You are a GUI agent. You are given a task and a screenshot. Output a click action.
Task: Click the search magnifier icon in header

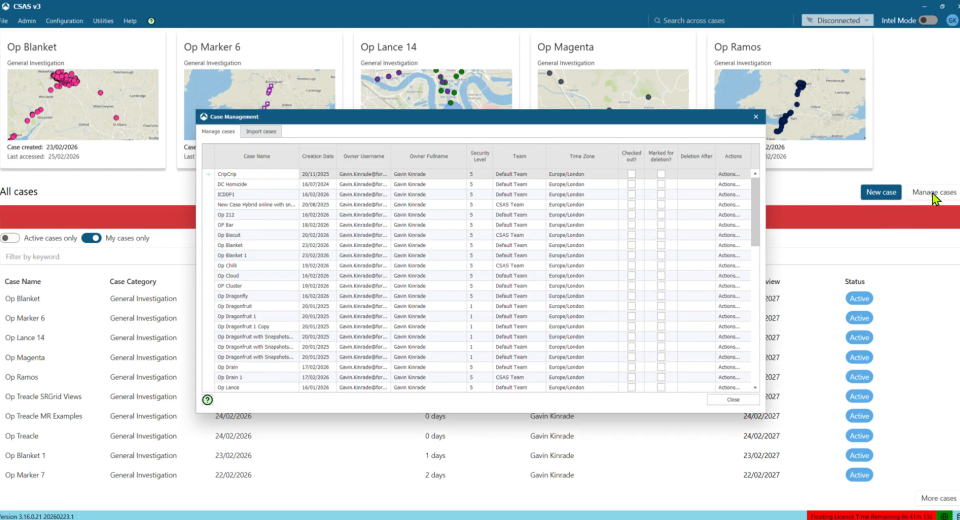[656, 21]
